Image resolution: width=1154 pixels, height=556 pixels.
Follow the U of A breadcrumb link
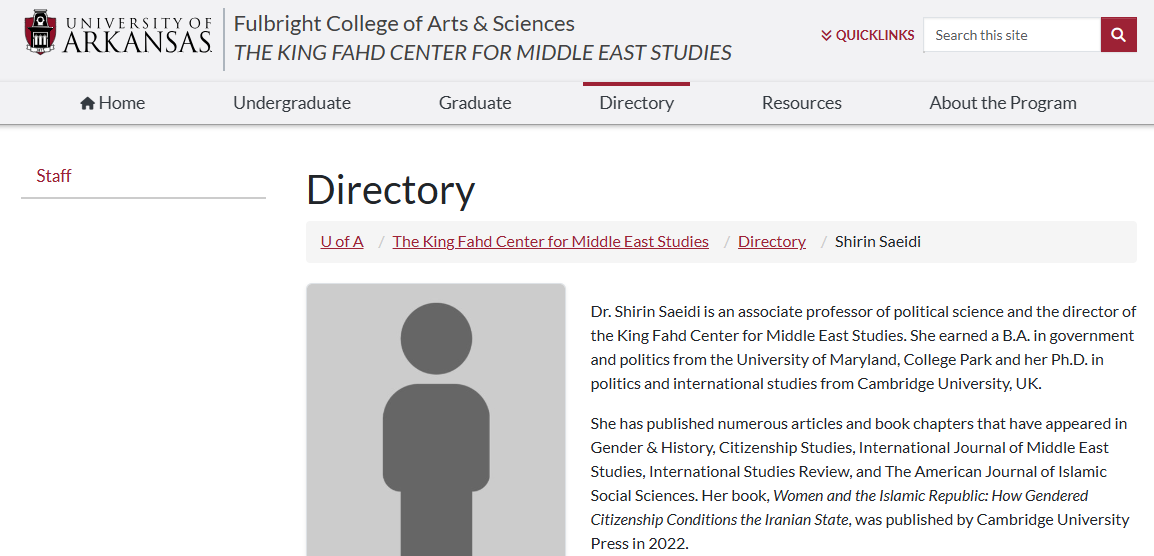pos(342,242)
